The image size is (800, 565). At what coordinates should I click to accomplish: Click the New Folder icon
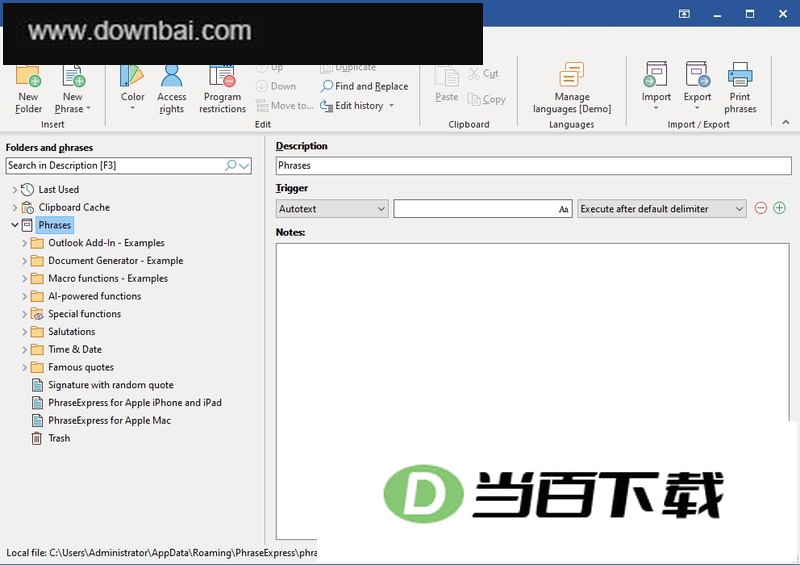click(28, 76)
